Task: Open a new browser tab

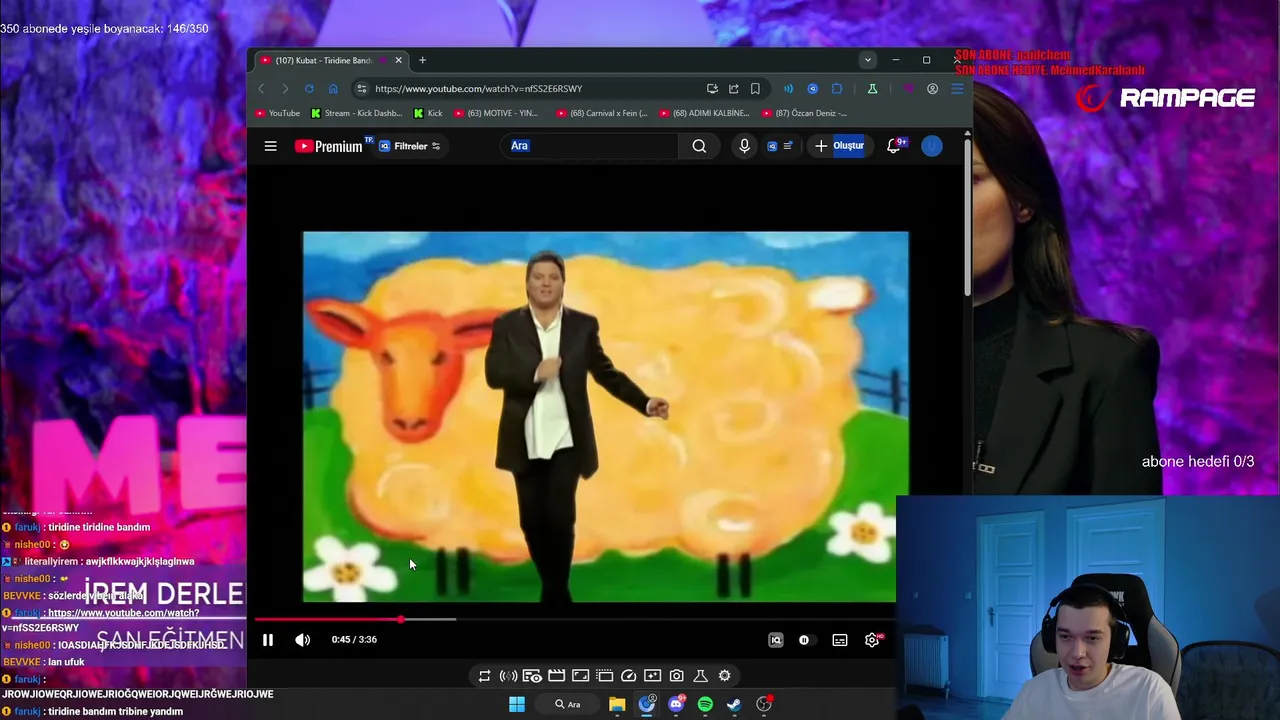Action: tap(422, 60)
